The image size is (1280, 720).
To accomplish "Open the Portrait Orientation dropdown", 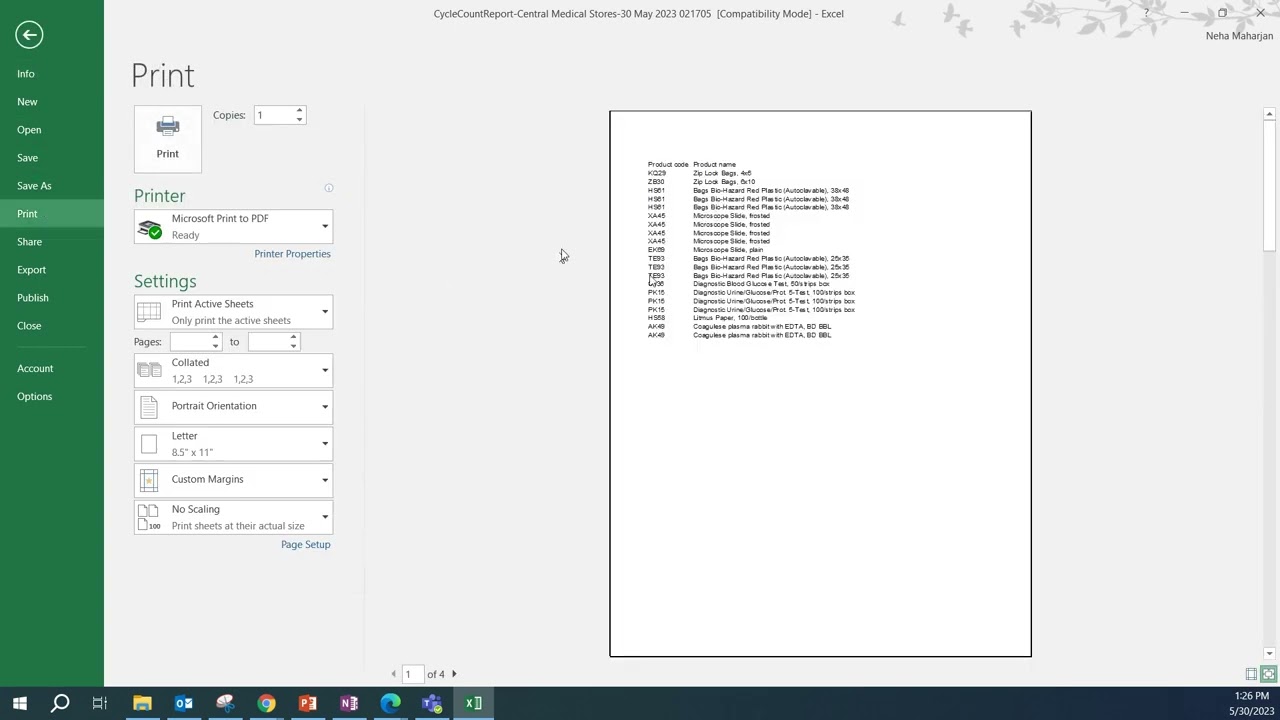I will tap(233, 406).
